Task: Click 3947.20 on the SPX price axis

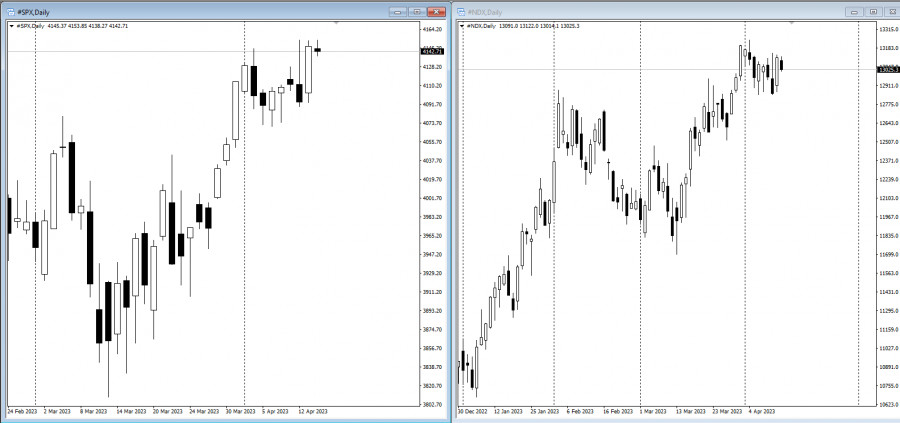Action: click(432, 254)
